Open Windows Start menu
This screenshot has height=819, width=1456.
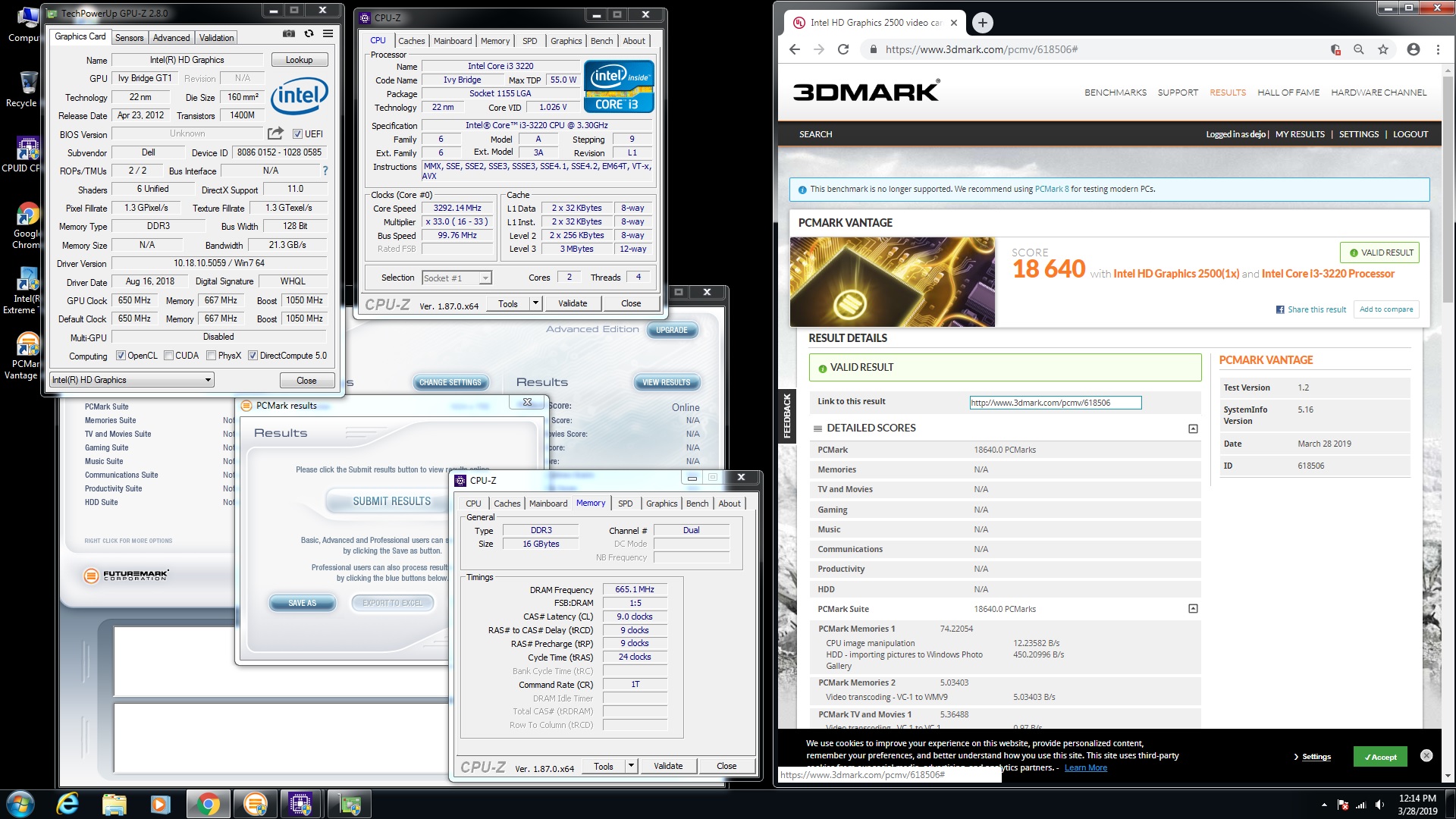click(x=20, y=804)
